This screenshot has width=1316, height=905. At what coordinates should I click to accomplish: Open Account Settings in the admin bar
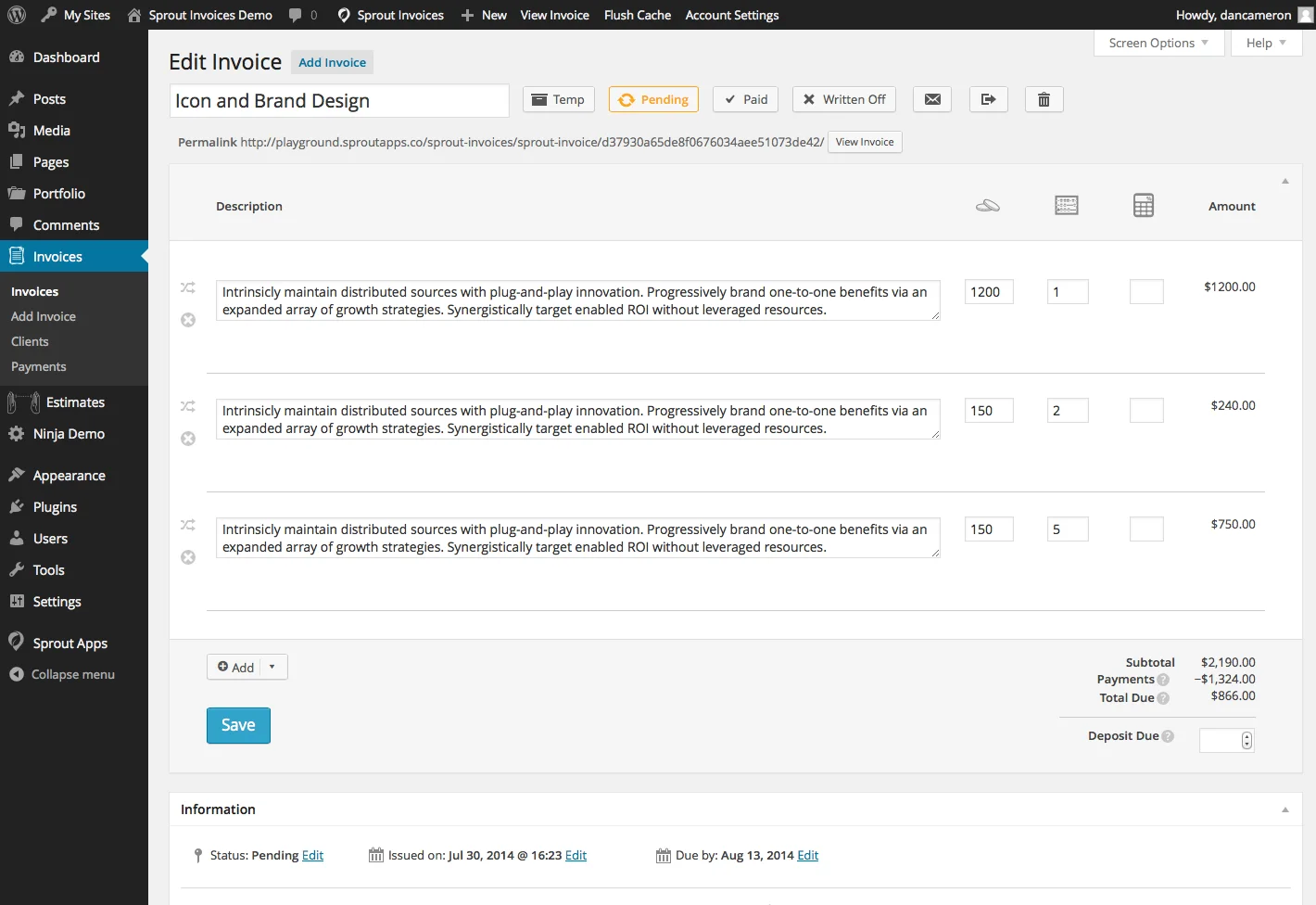coord(731,15)
